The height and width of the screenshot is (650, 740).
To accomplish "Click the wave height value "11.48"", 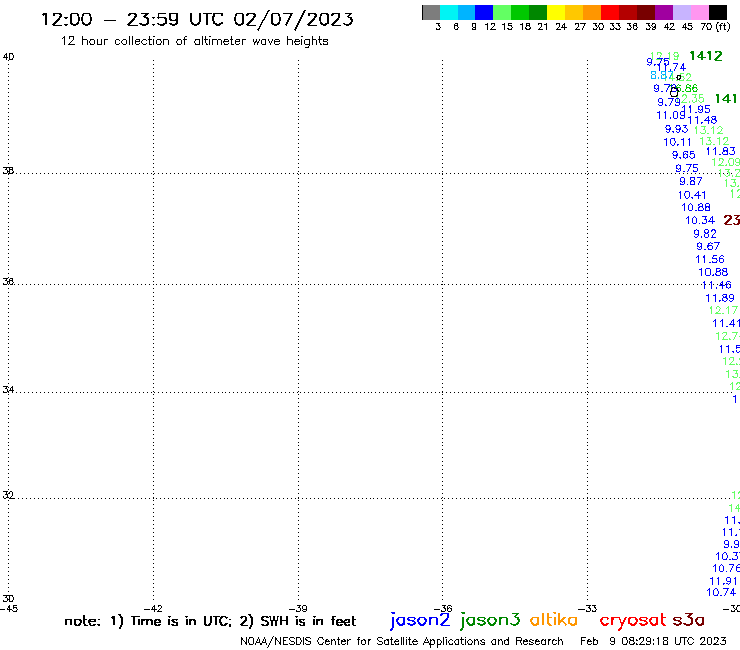I will [x=702, y=120].
